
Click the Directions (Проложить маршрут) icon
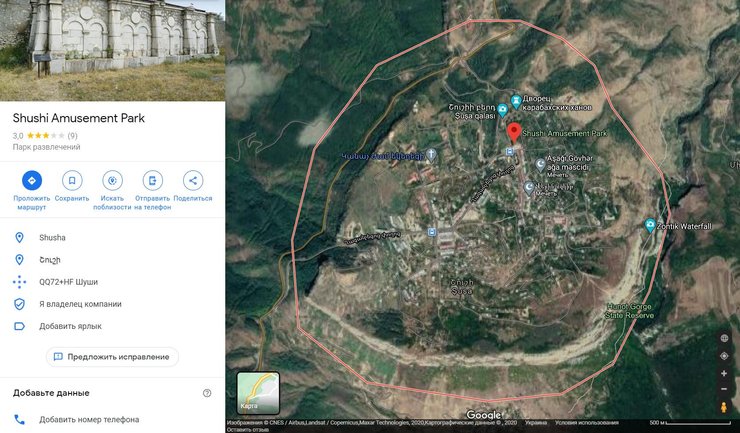31,180
